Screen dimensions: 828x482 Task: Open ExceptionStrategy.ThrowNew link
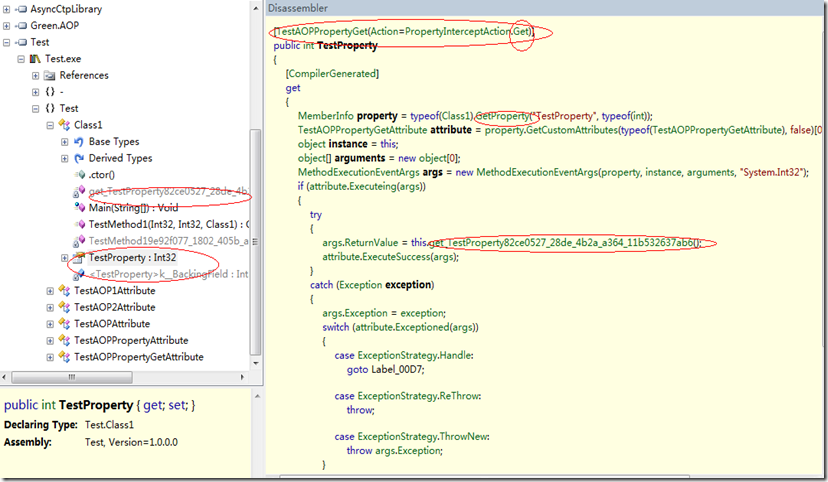(422, 437)
